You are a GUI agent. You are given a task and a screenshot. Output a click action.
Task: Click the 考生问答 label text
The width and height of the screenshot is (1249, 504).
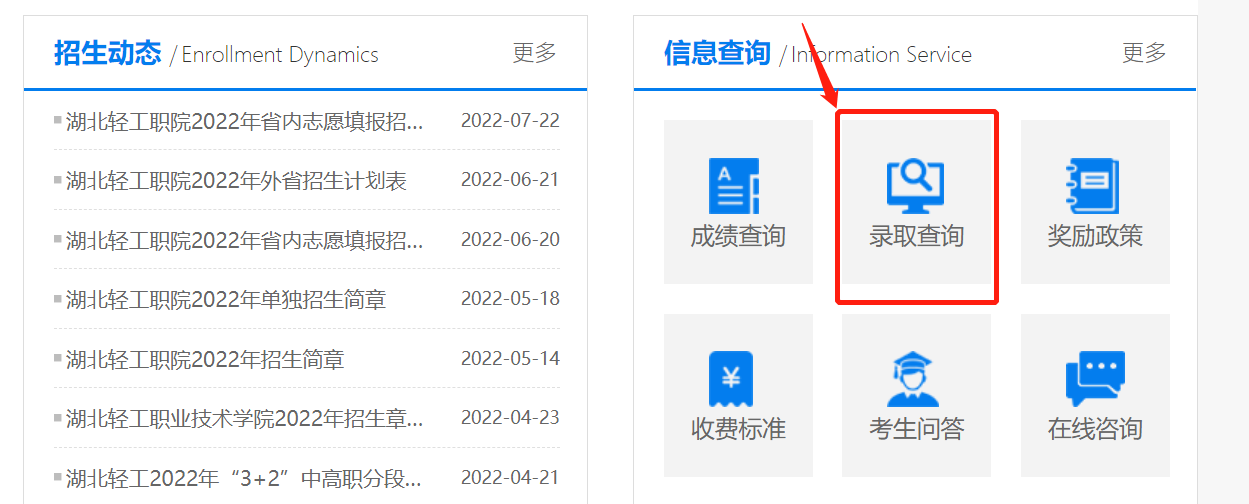coord(916,430)
